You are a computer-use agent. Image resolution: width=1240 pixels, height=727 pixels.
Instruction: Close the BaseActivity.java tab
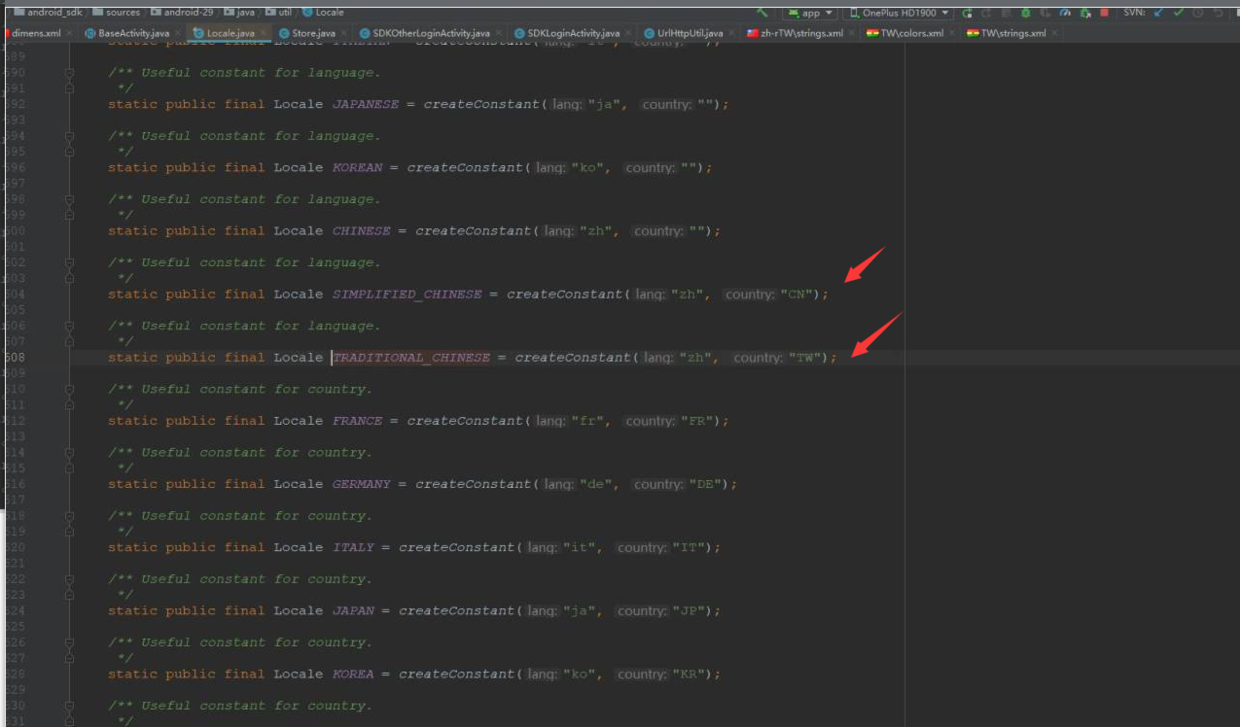(179, 33)
